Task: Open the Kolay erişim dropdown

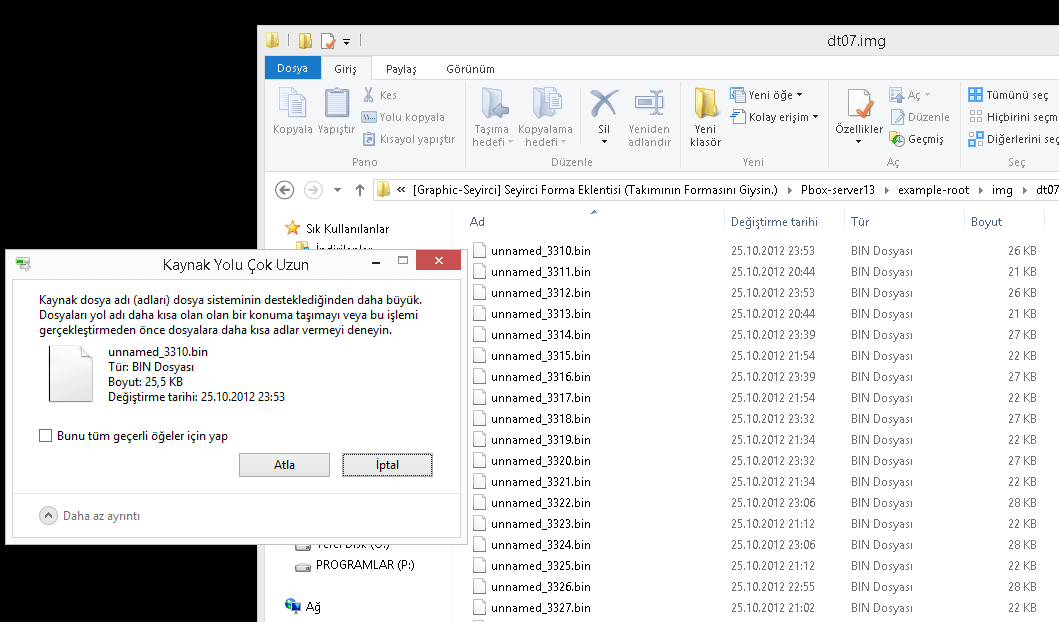Action: coord(777,117)
